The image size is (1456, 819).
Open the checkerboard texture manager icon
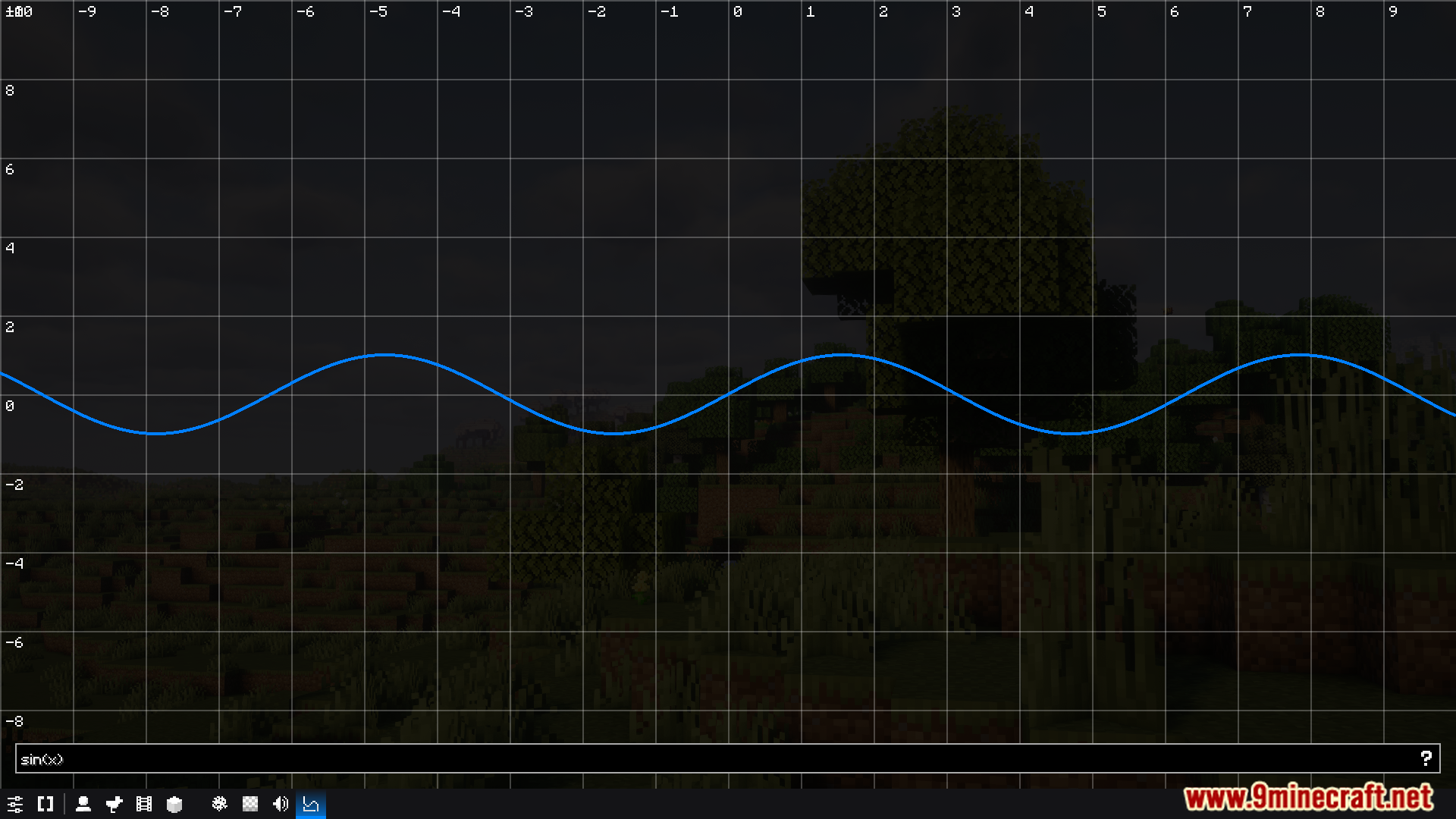coord(250,804)
